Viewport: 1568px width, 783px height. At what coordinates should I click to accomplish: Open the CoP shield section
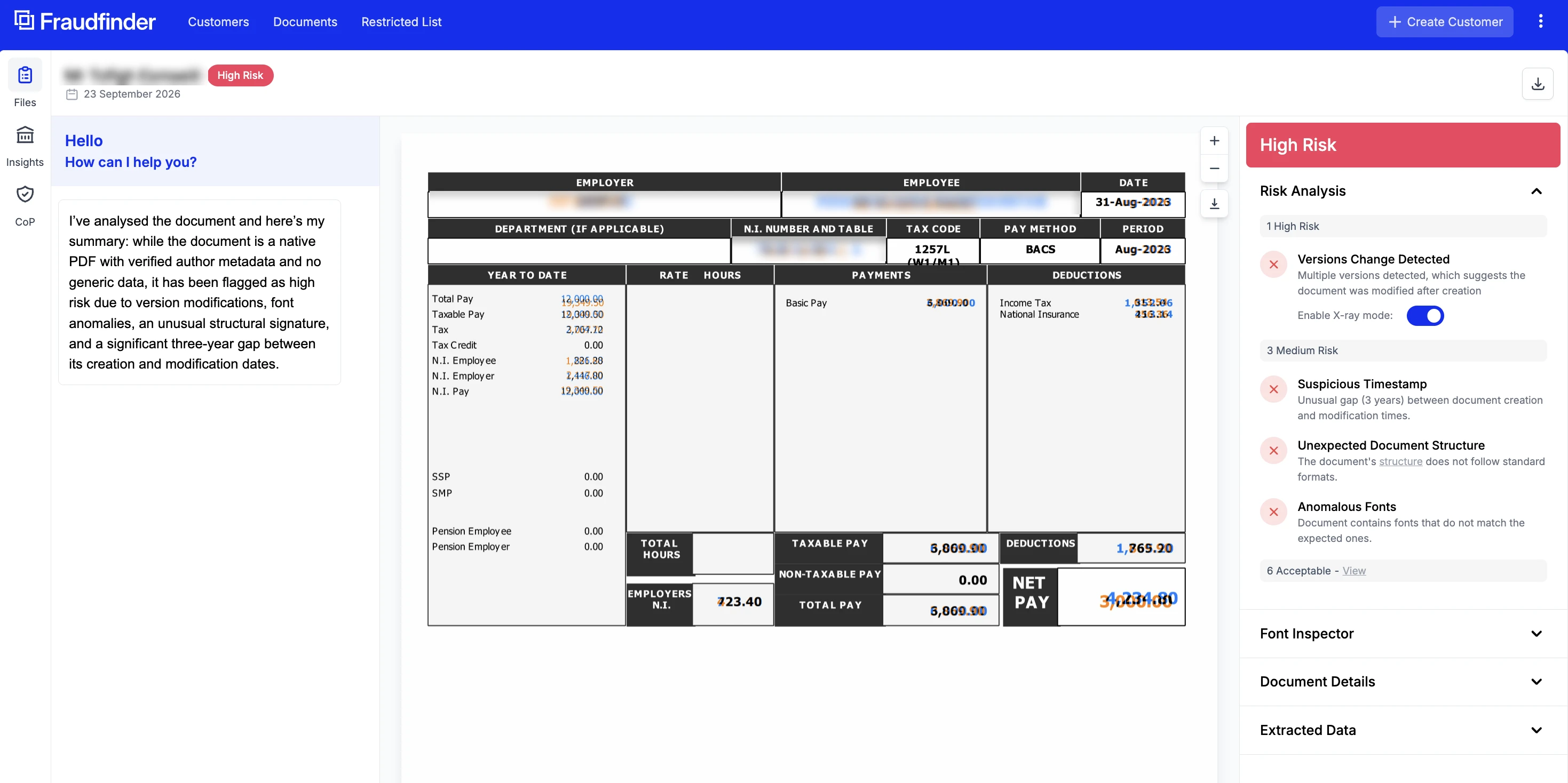coord(25,206)
